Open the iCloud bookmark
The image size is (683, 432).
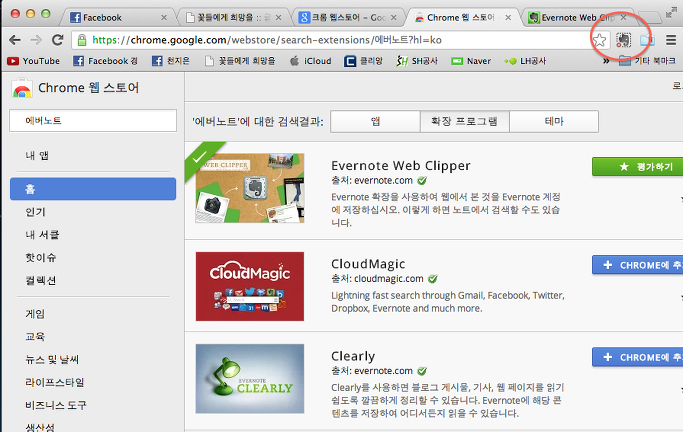[x=311, y=61]
